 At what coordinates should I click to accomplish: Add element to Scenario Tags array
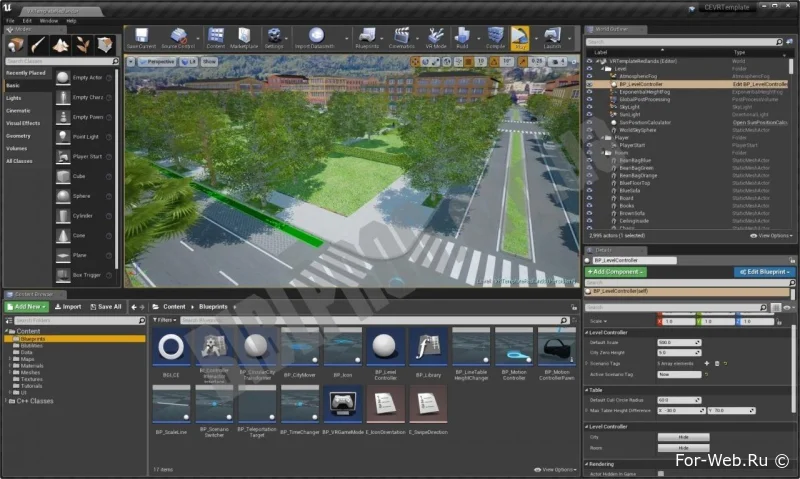[707, 364]
